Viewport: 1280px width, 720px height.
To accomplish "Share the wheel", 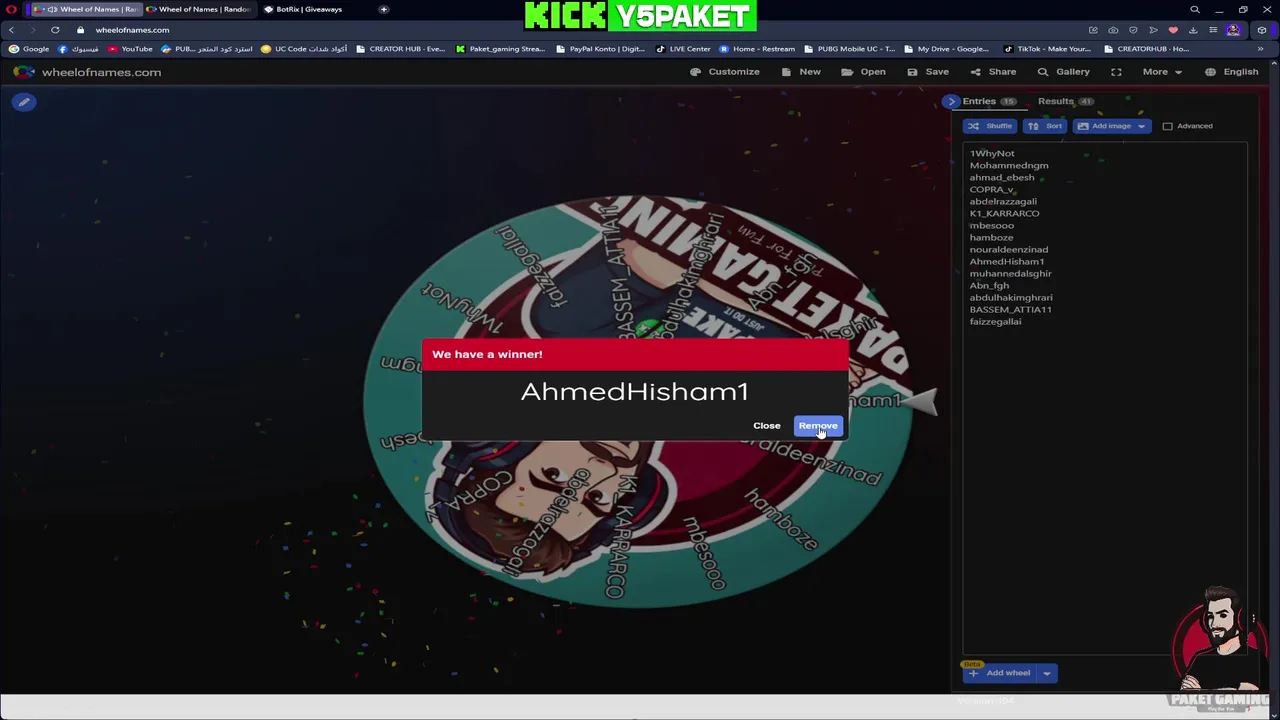I will click(993, 72).
